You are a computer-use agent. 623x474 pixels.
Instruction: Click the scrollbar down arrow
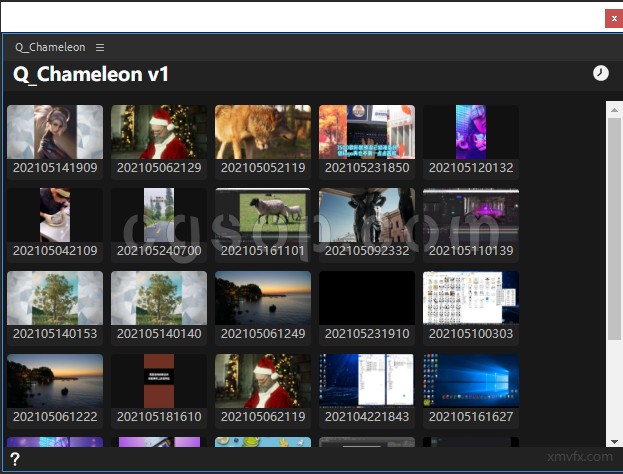click(614, 441)
